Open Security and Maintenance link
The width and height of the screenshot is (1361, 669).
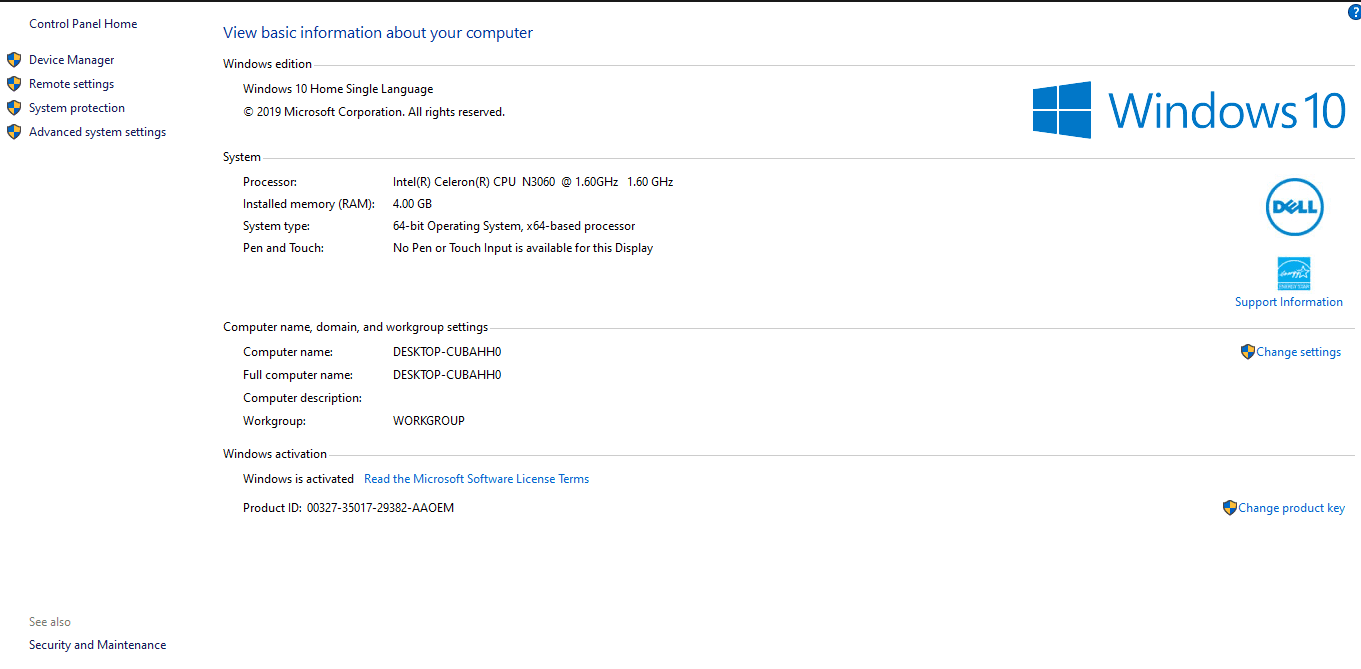tap(98, 645)
